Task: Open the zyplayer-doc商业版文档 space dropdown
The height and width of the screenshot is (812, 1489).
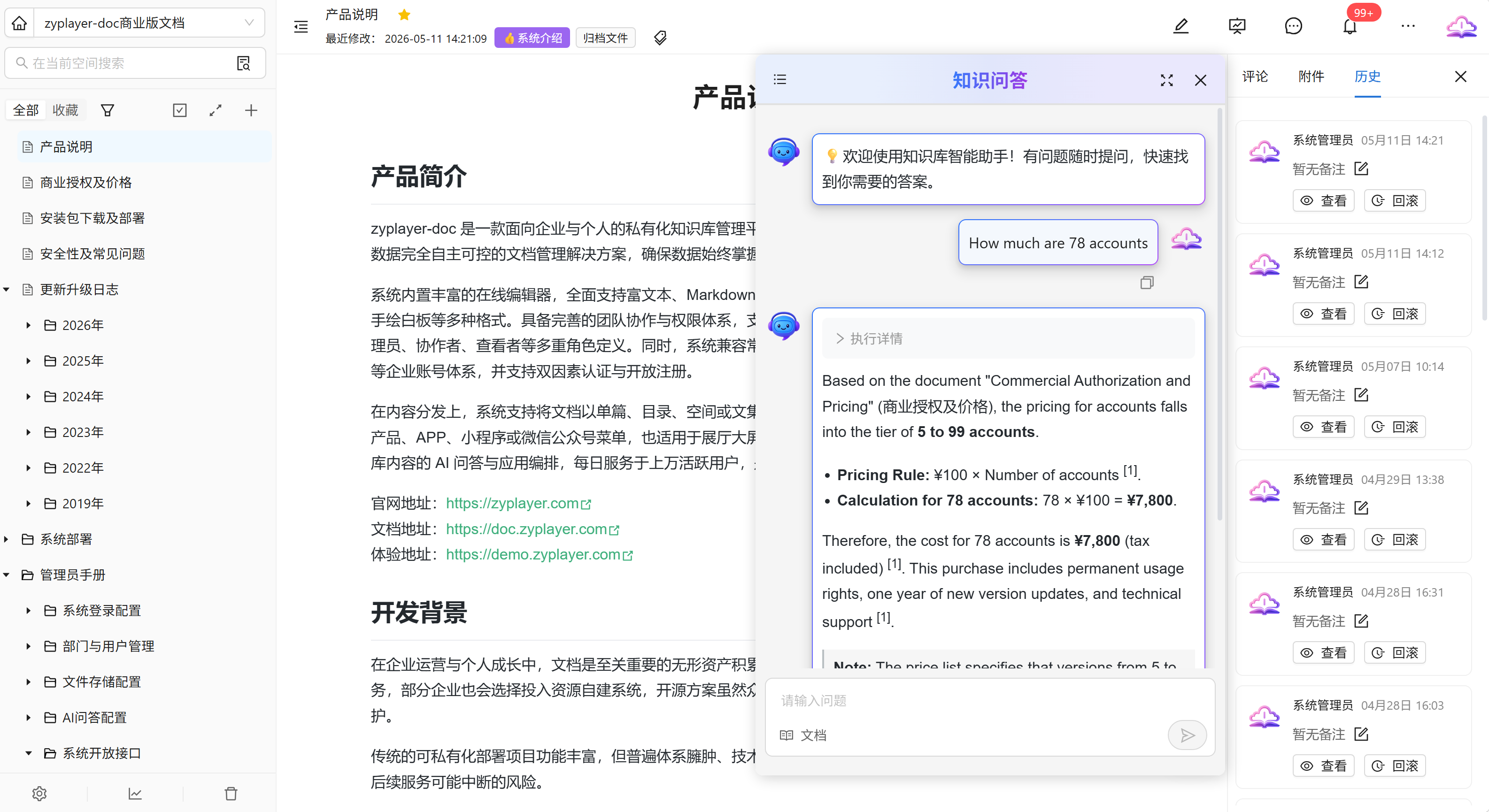Action: [149, 23]
